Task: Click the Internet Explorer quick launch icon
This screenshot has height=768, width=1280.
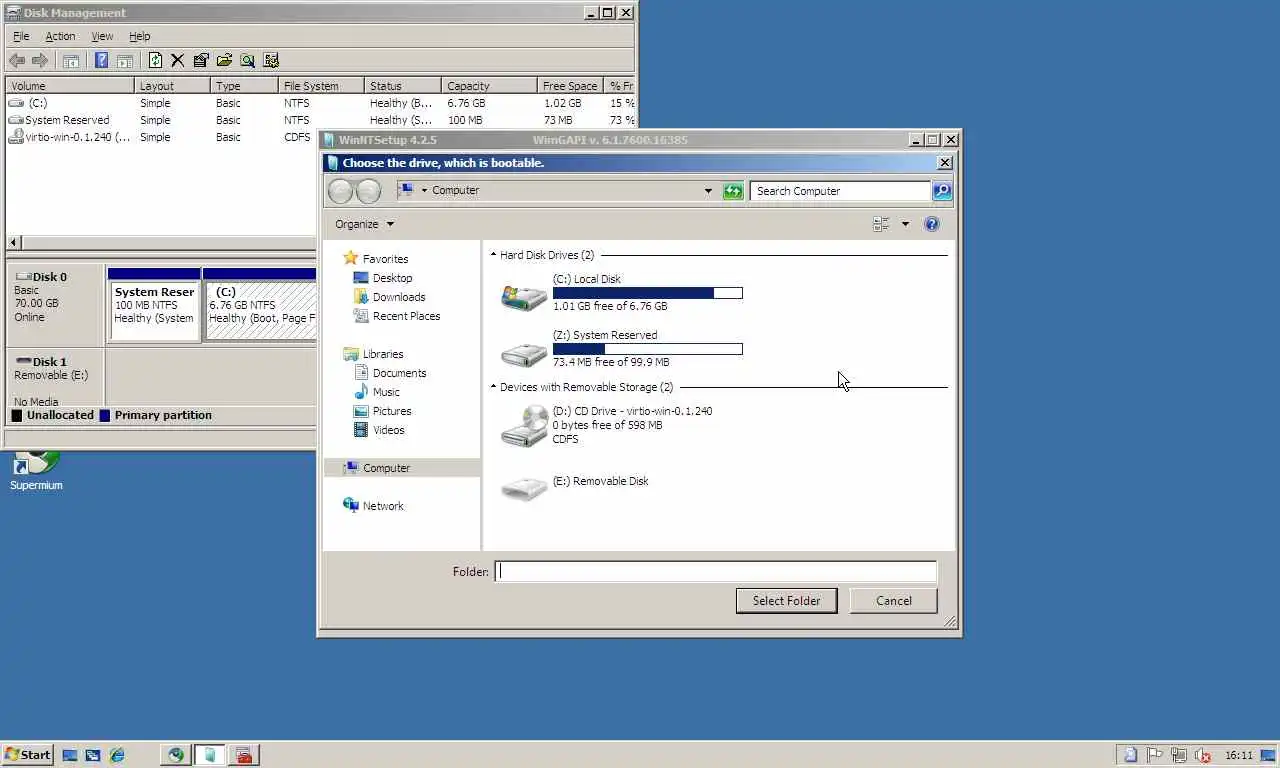Action: (117, 755)
